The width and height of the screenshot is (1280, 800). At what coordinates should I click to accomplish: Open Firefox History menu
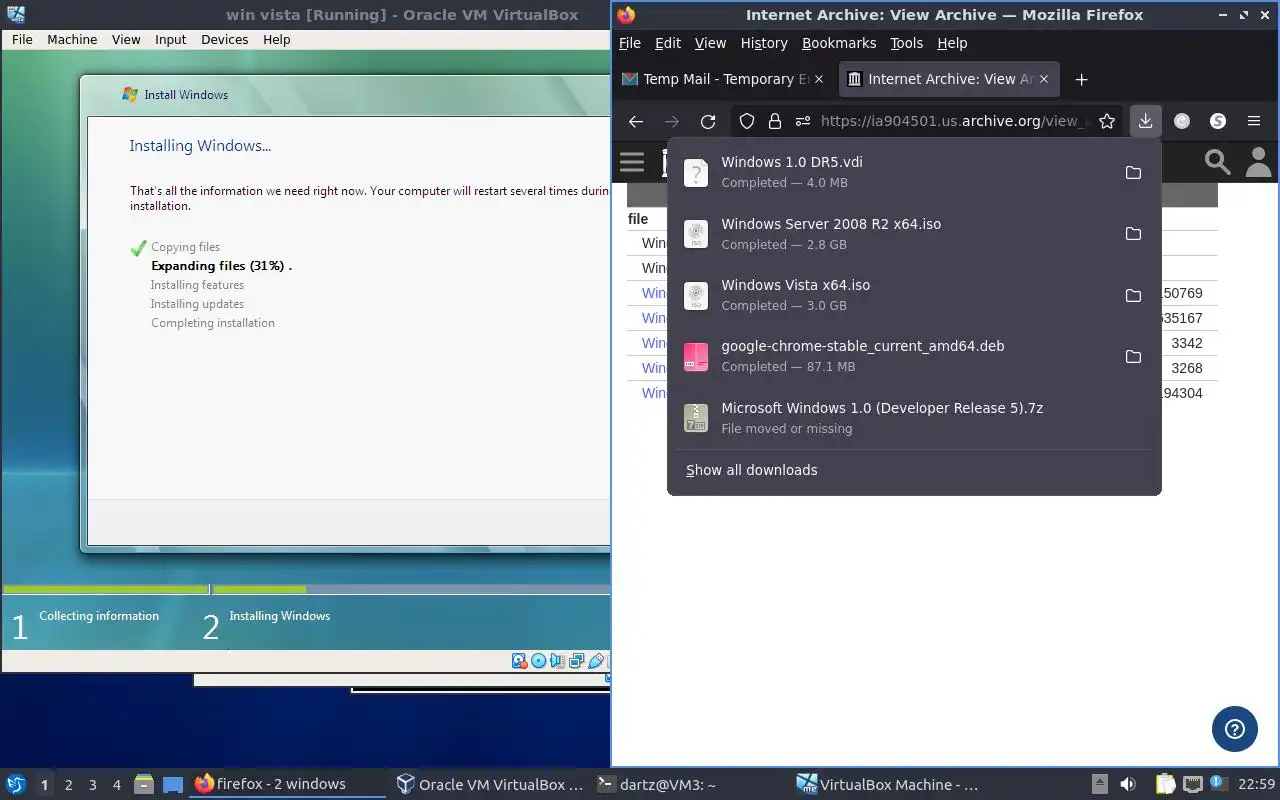(x=764, y=43)
